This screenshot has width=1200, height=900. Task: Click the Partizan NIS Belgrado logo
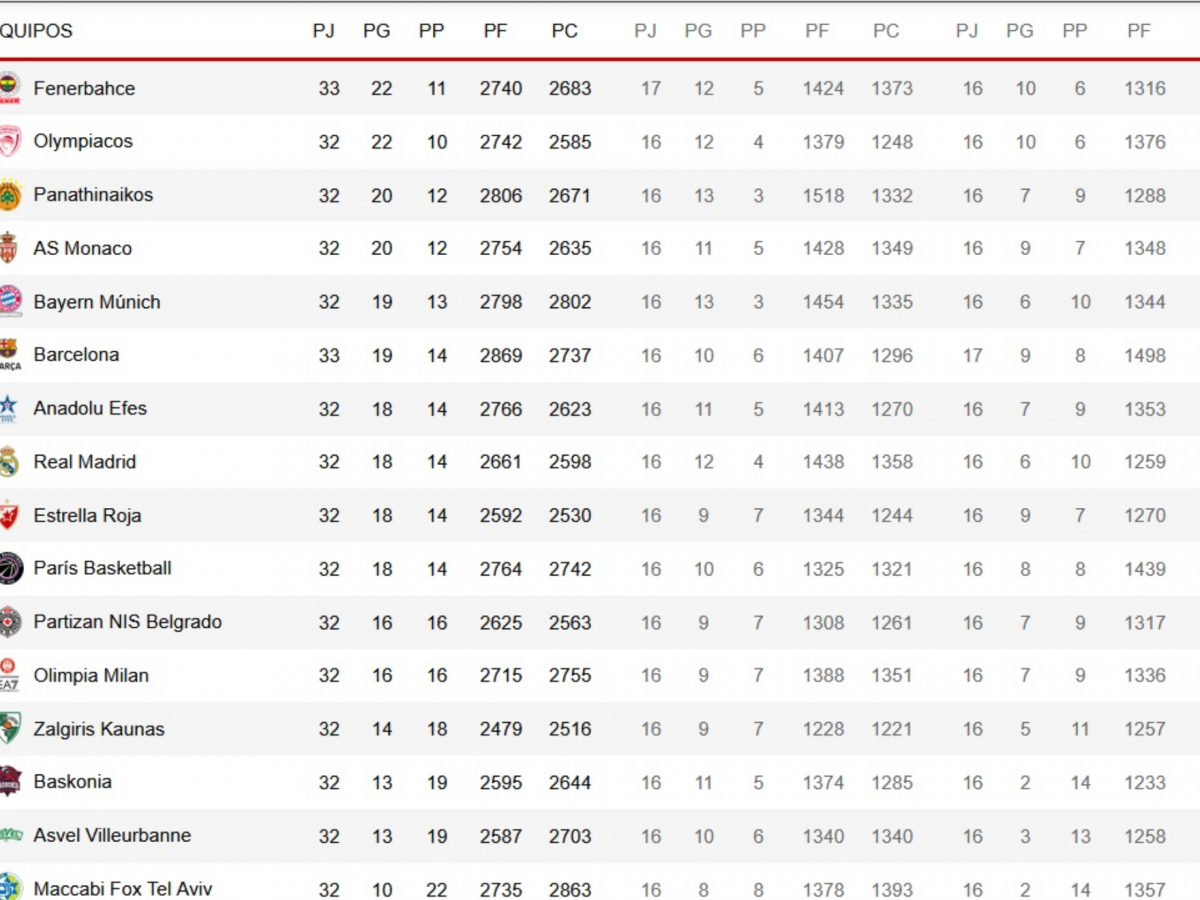point(10,622)
